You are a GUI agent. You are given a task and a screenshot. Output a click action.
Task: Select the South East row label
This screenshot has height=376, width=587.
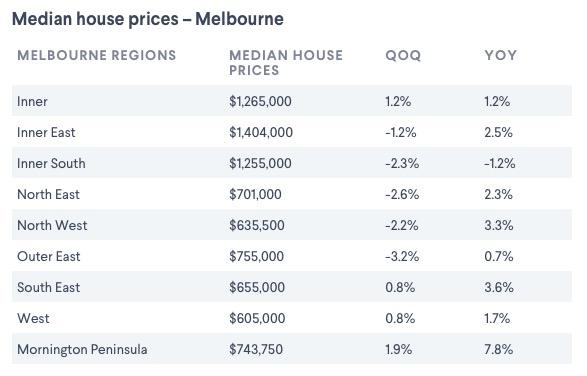click(49, 288)
